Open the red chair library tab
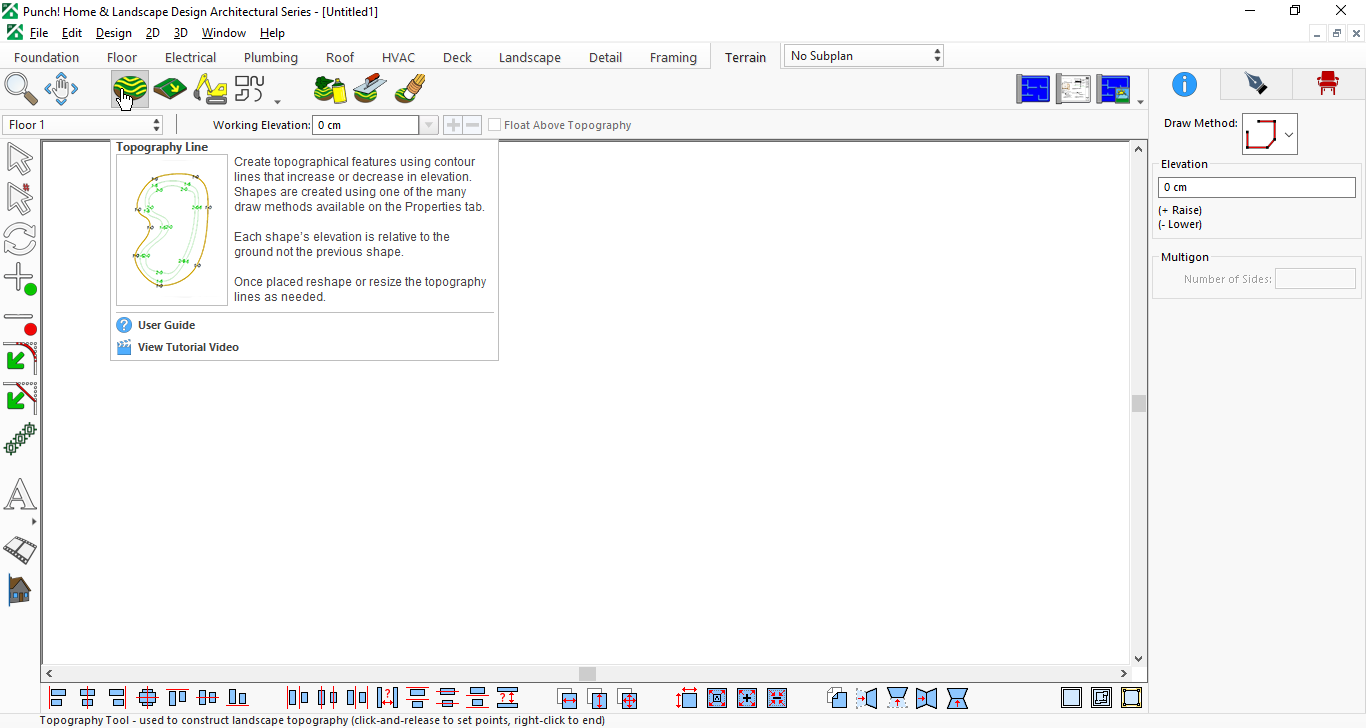The width and height of the screenshot is (1366, 728). click(x=1328, y=84)
